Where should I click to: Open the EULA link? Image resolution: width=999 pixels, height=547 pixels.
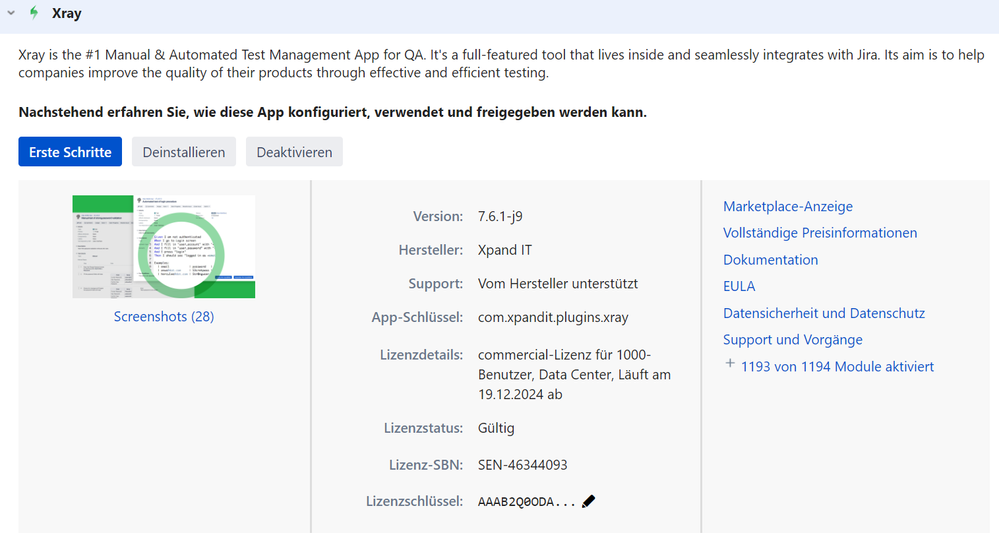point(739,287)
